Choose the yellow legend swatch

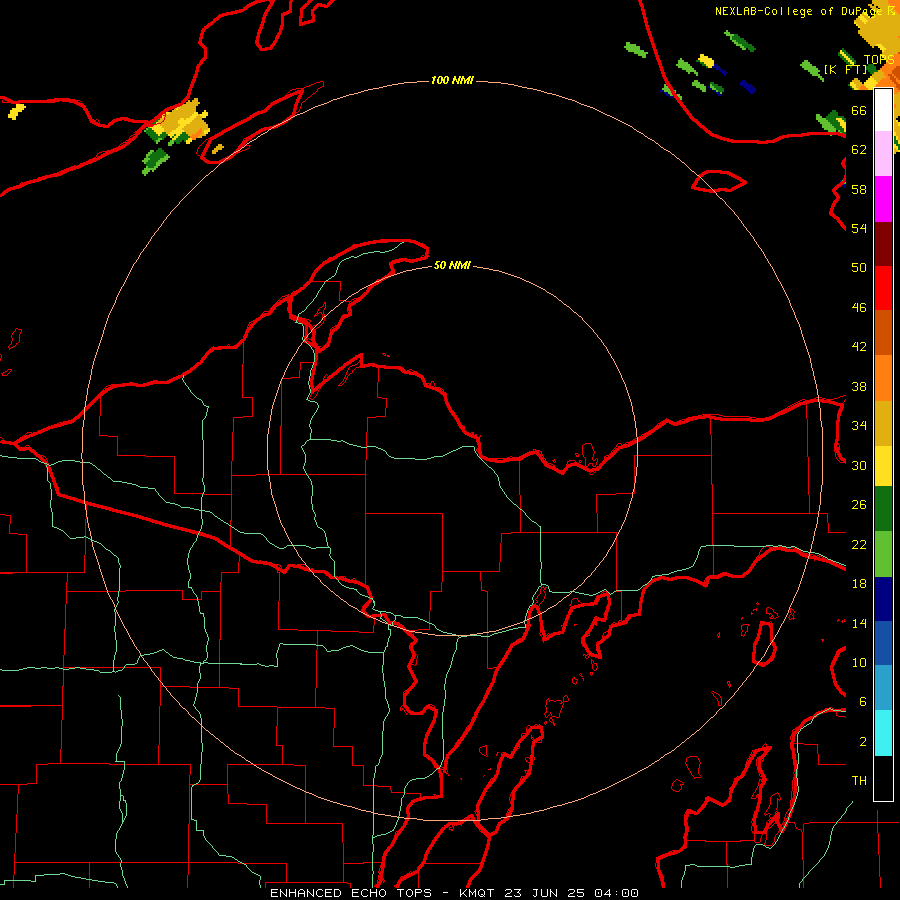(x=883, y=465)
